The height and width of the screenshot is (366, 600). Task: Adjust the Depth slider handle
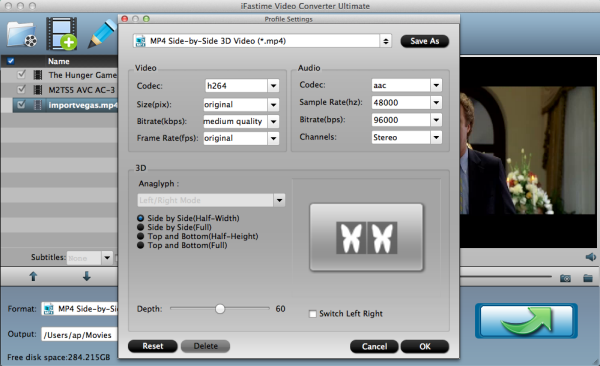coord(220,309)
